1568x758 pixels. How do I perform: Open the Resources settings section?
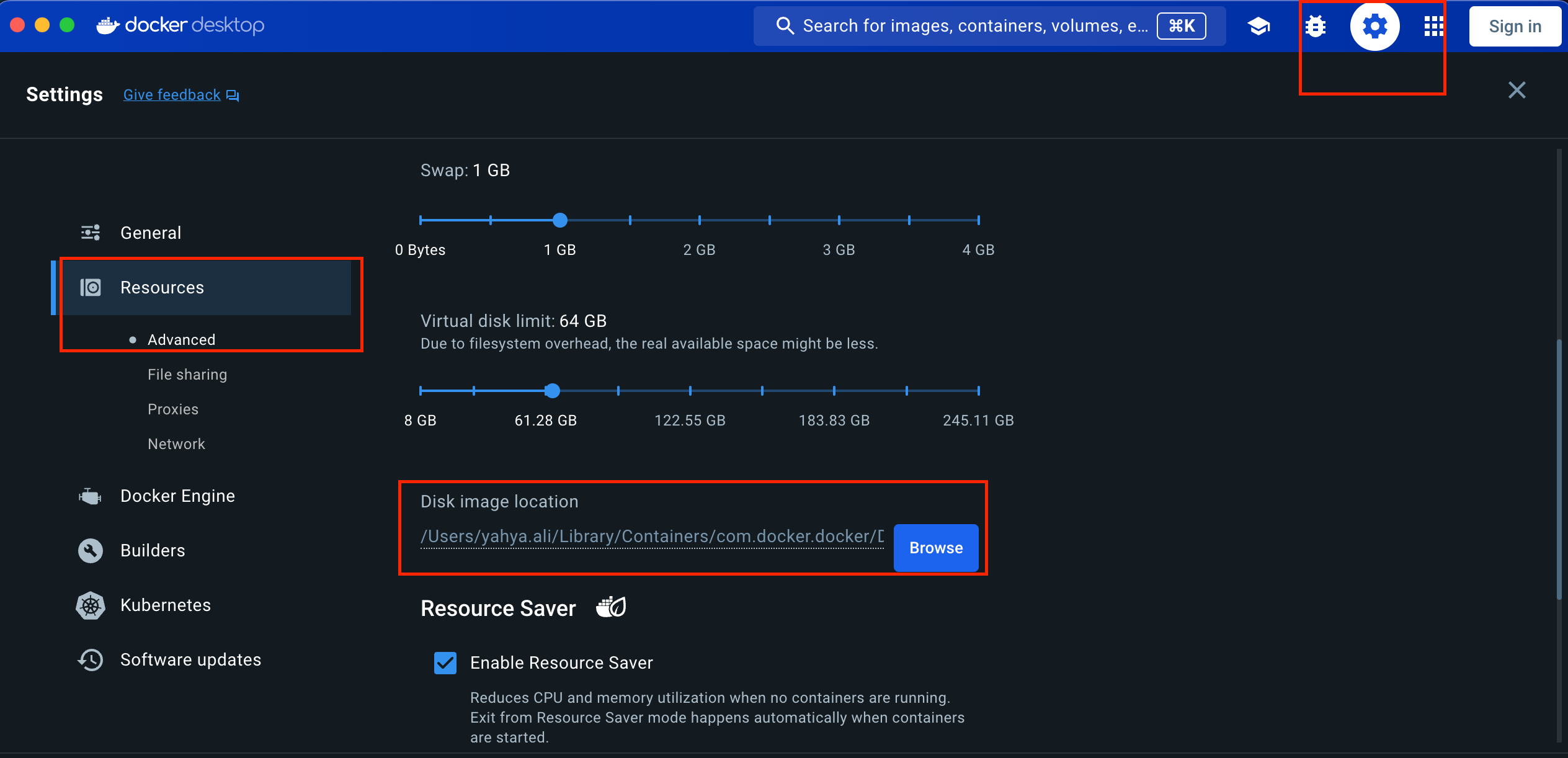click(x=162, y=288)
